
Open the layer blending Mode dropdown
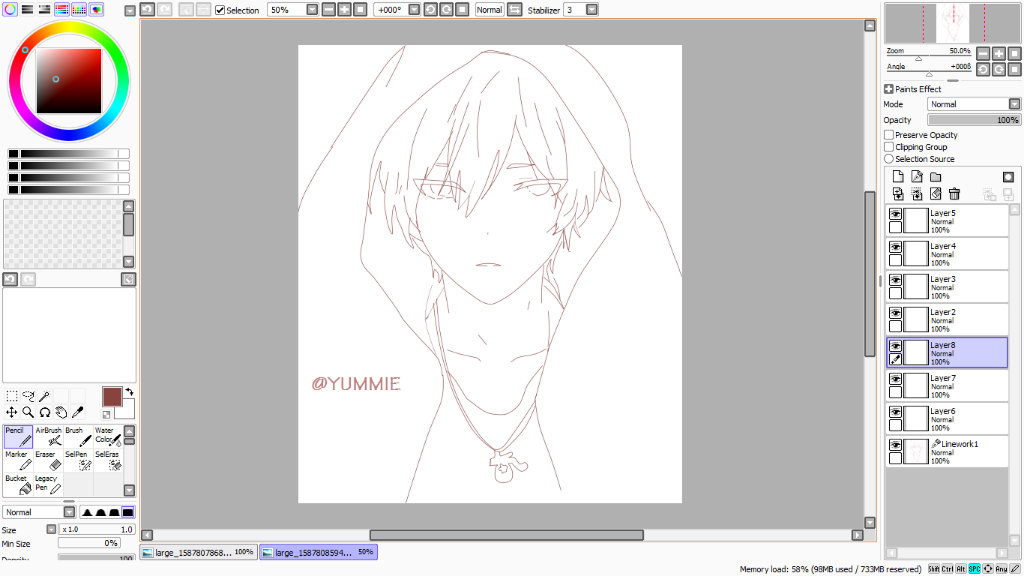coord(1014,104)
